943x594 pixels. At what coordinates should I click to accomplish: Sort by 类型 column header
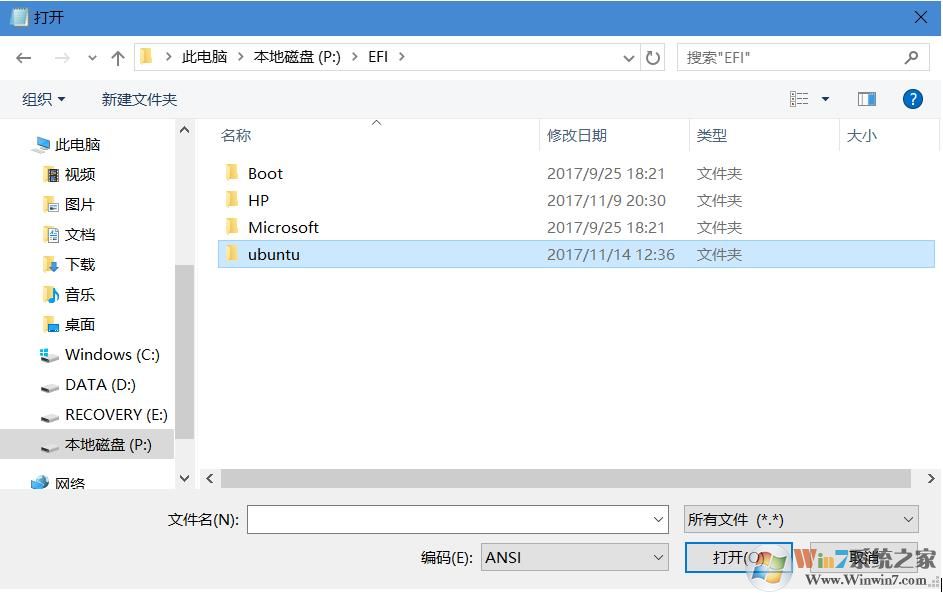(711, 135)
